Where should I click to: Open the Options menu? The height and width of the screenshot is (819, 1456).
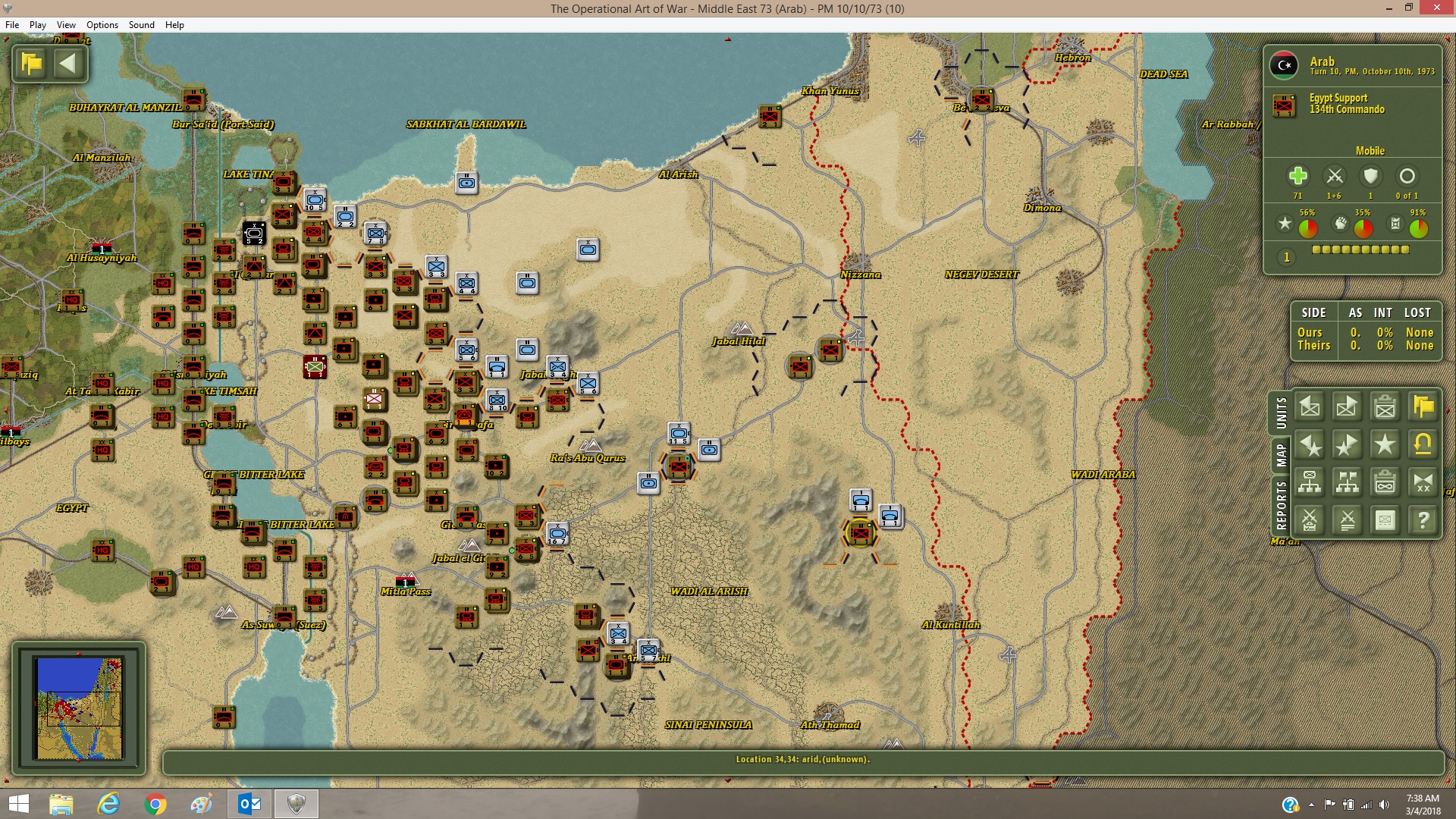pos(102,25)
